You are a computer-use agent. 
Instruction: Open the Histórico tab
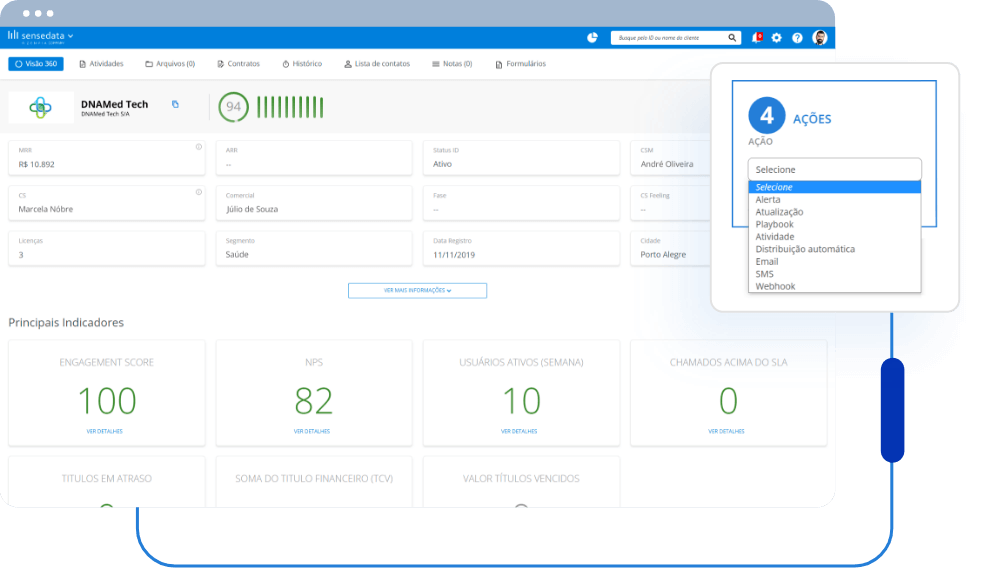[x=302, y=64]
